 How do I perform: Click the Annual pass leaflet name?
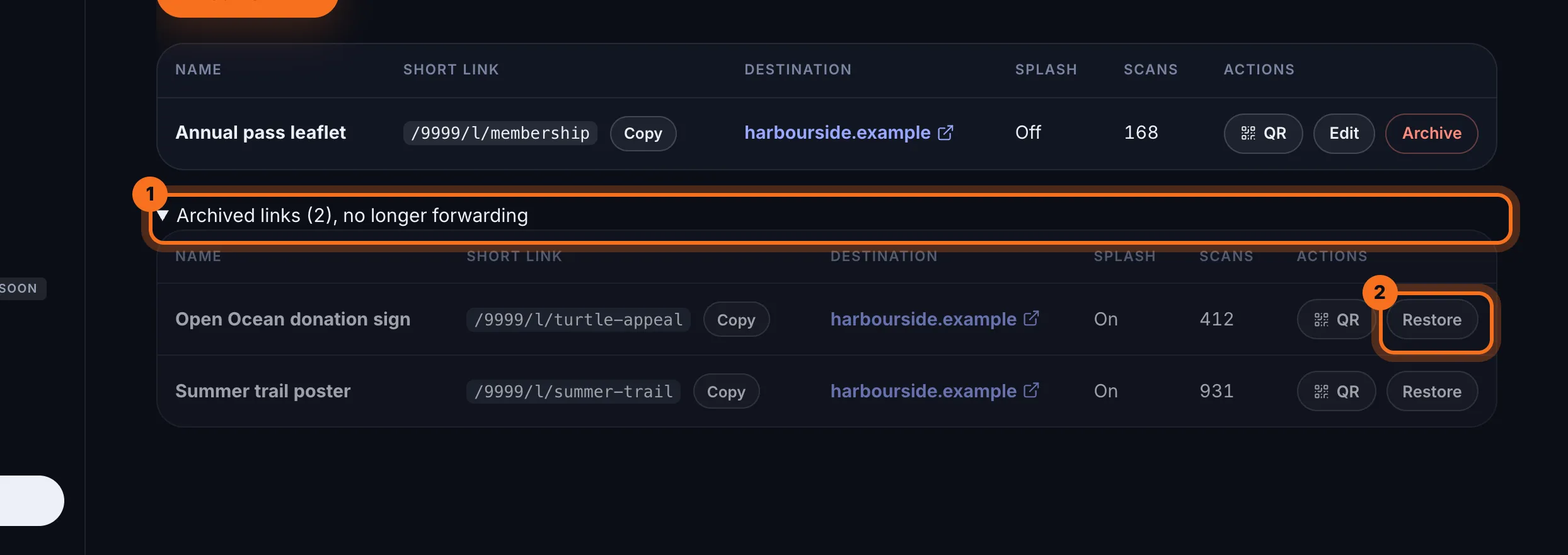pos(260,132)
